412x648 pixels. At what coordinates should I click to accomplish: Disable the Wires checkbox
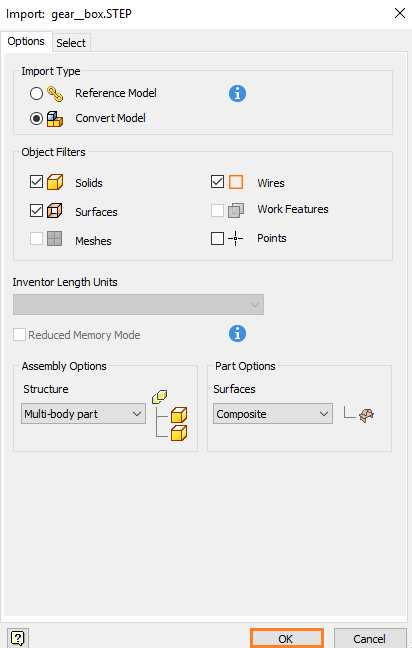217,181
